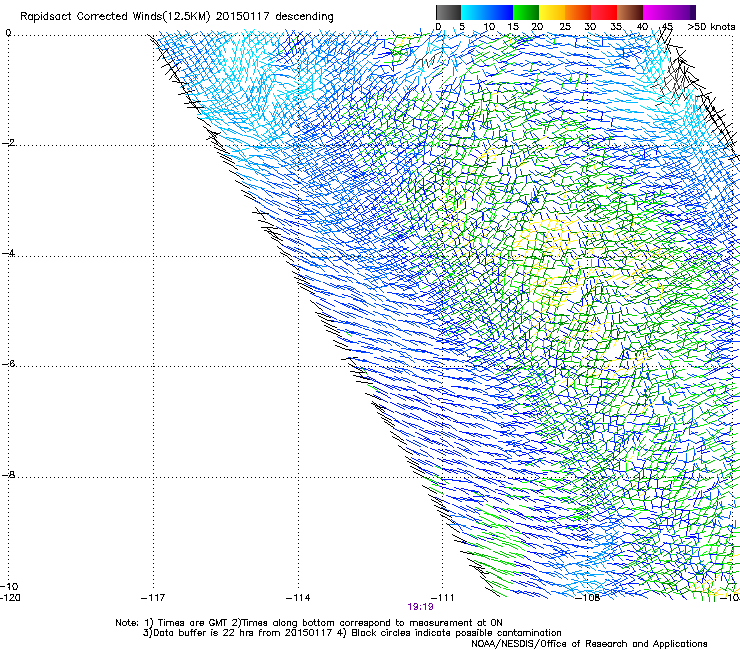The image size is (740, 650).
Task: Click the '-117' longitude axis label
Action: [x=153, y=598]
